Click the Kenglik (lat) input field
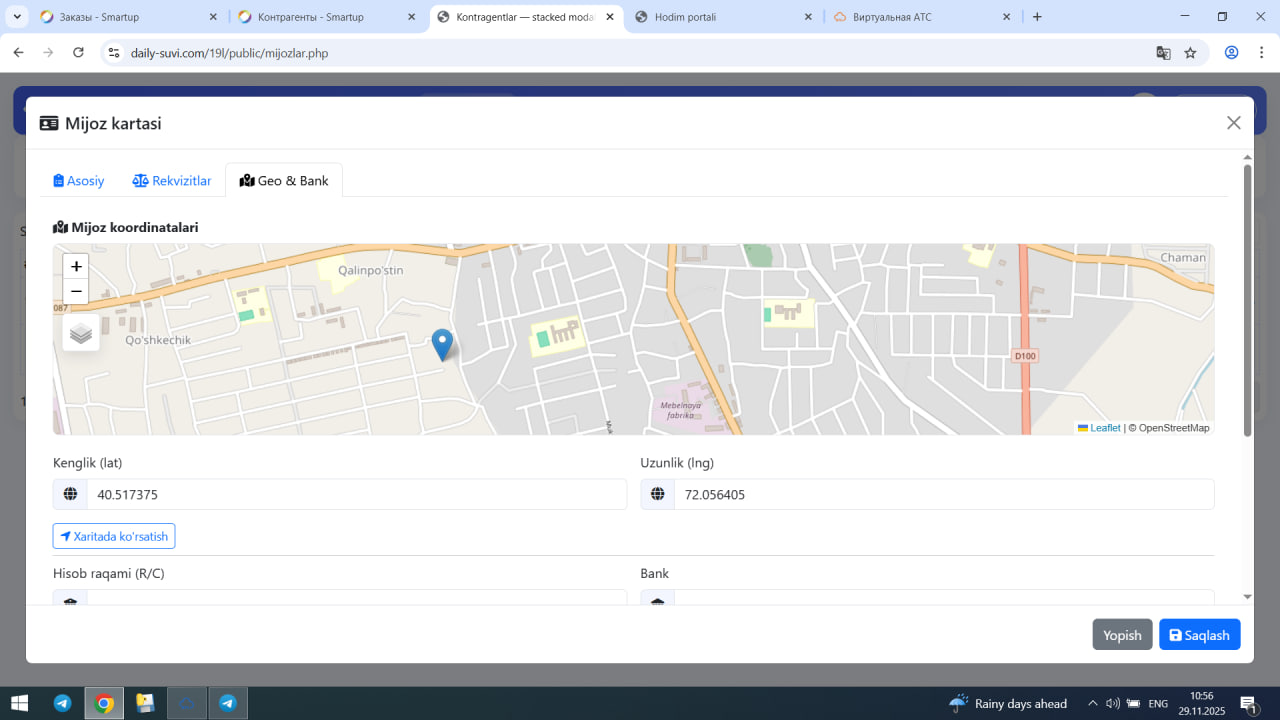This screenshot has width=1280, height=720. [x=356, y=494]
